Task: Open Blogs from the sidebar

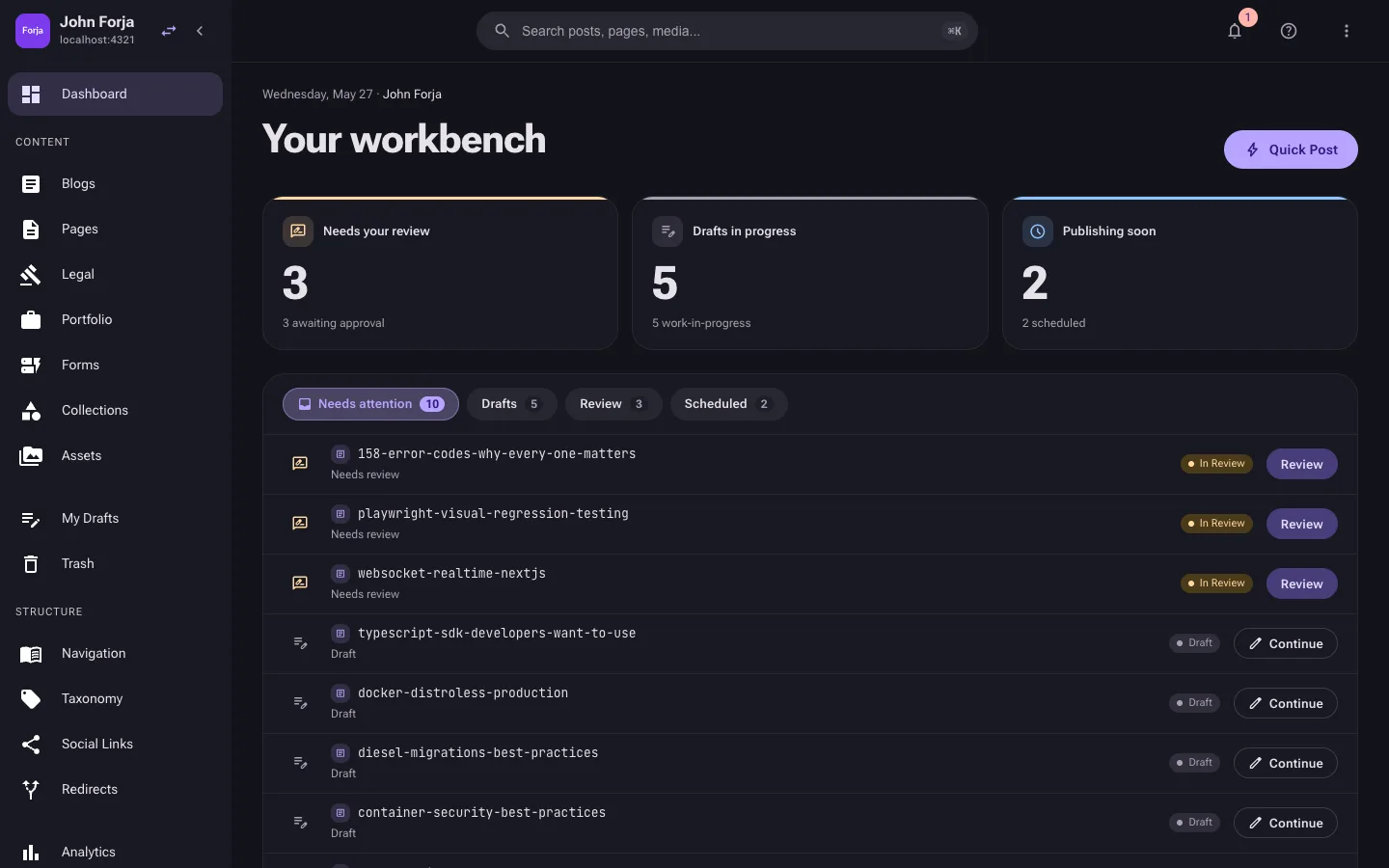Action: click(x=115, y=183)
